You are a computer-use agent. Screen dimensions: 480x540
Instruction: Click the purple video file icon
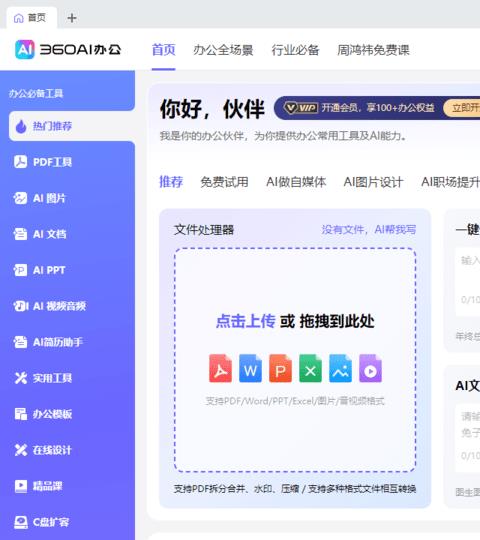coord(371,368)
